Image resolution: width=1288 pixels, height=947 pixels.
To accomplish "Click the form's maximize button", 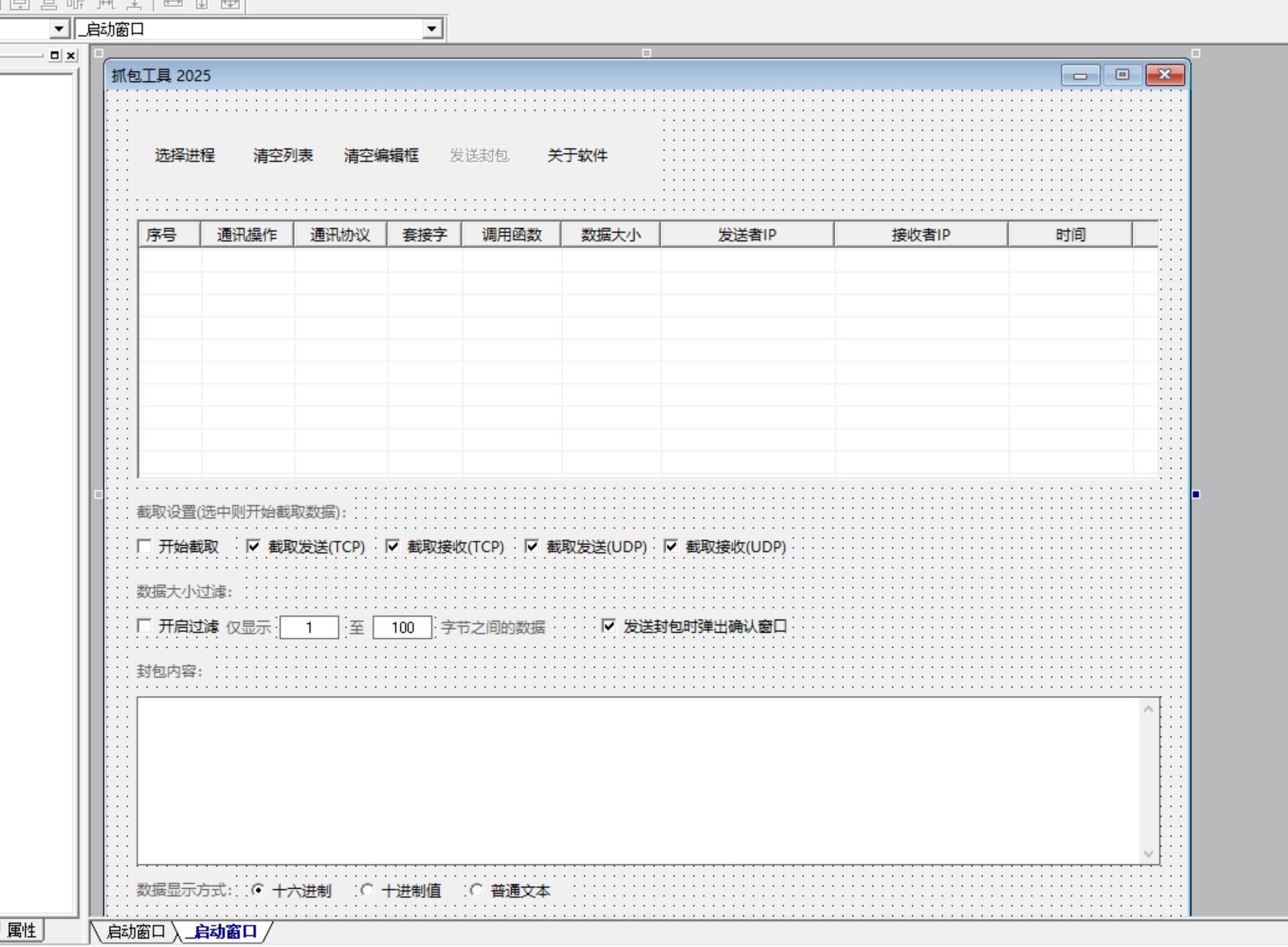I will [1122, 75].
